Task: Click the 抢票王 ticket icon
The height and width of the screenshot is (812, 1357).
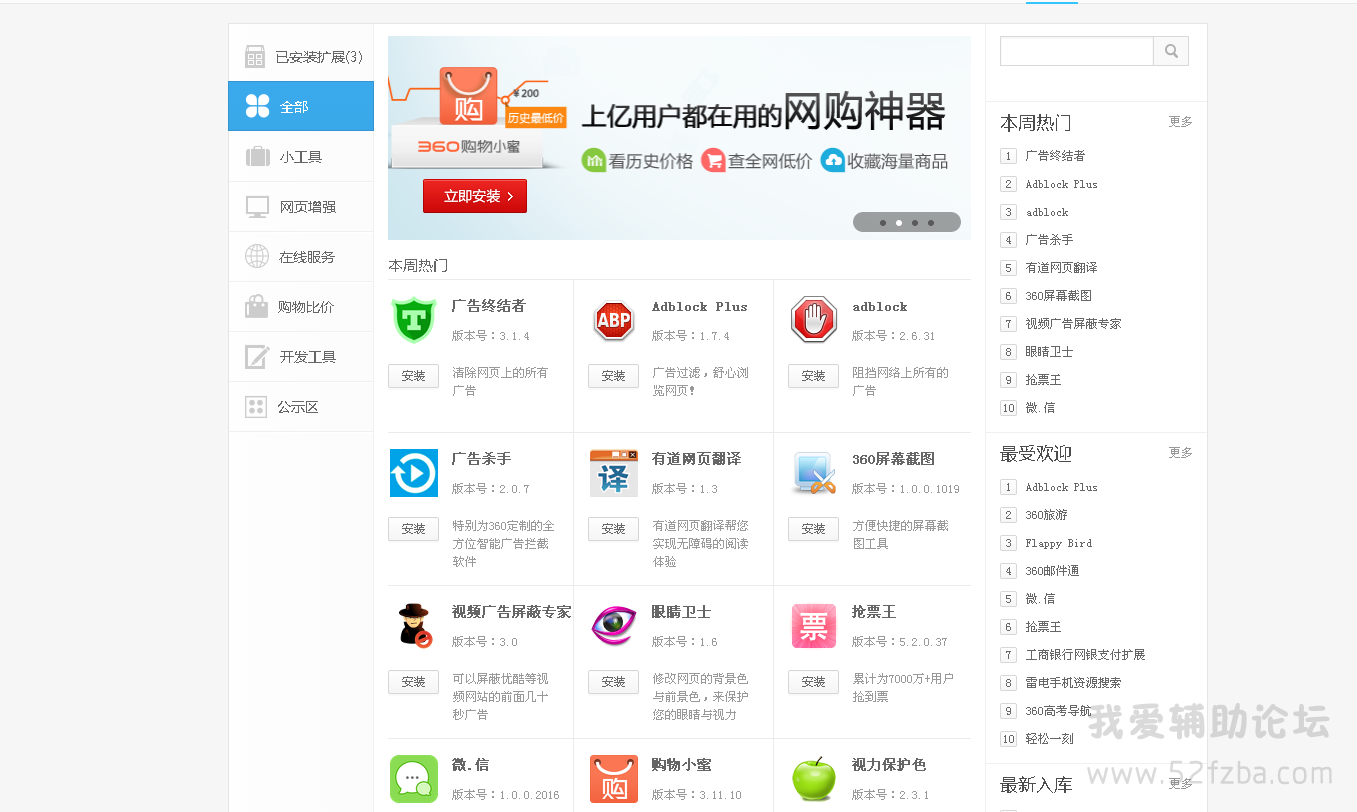Action: pos(814,626)
